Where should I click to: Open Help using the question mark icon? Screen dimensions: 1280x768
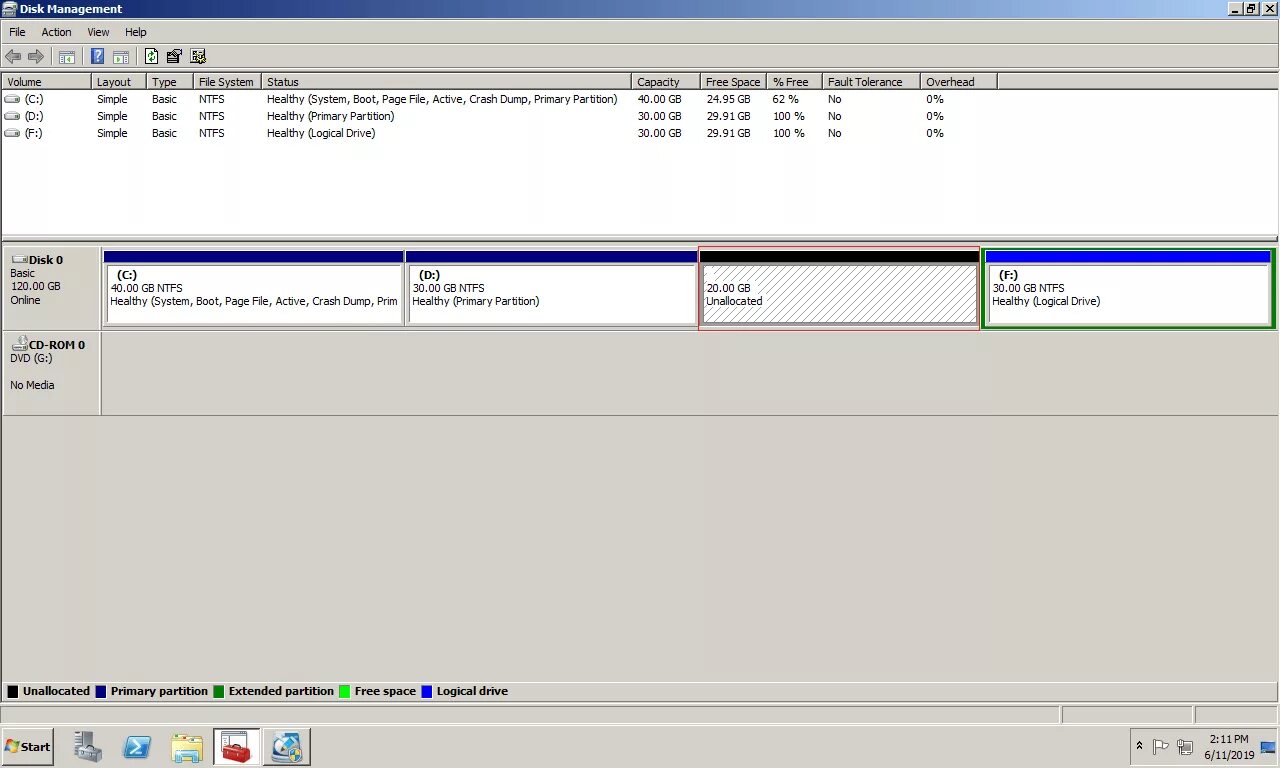pos(97,56)
